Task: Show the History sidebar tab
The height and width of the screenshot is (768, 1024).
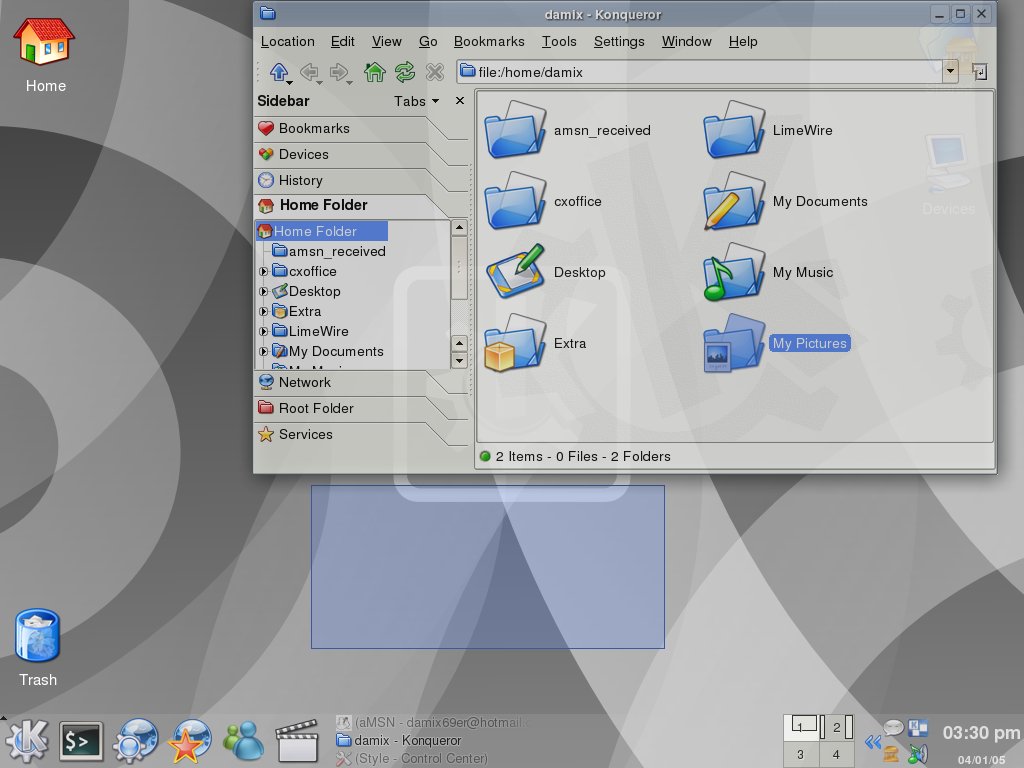Action: (x=353, y=180)
